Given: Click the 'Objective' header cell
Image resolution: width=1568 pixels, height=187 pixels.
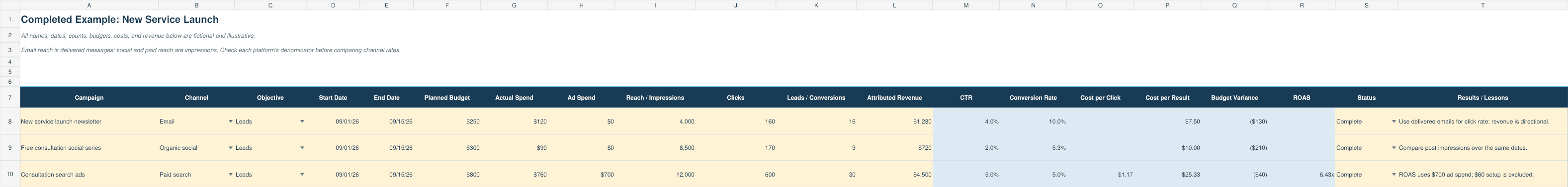Looking at the screenshot, I should tap(270, 97).
